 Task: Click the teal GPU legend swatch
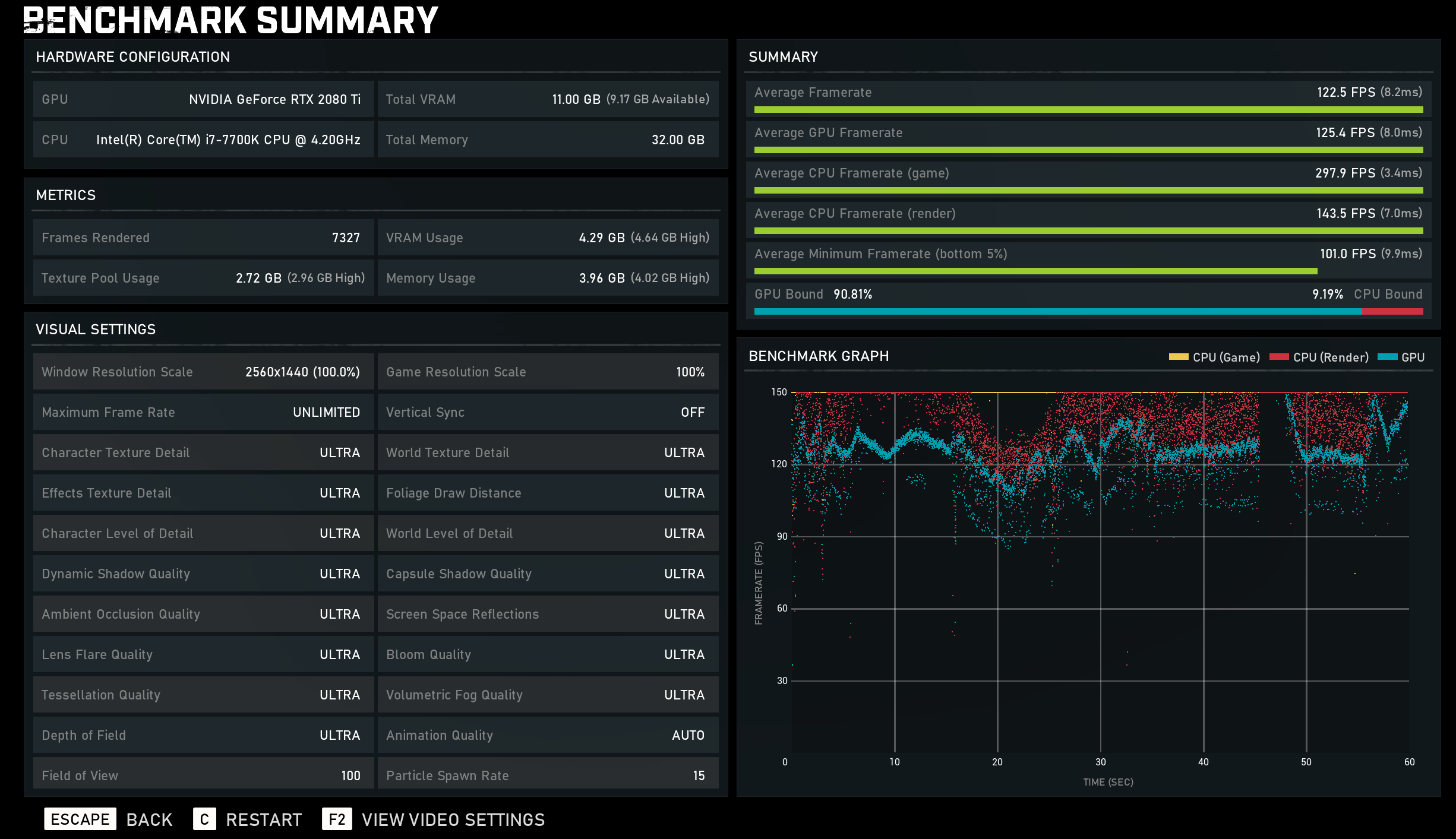pyautogui.click(x=1387, y=357)
